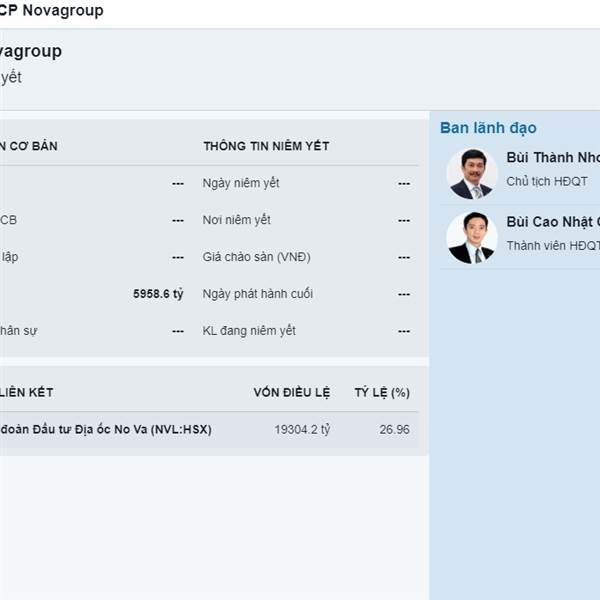Select the KL đang niêm yết label

[249, 331]
